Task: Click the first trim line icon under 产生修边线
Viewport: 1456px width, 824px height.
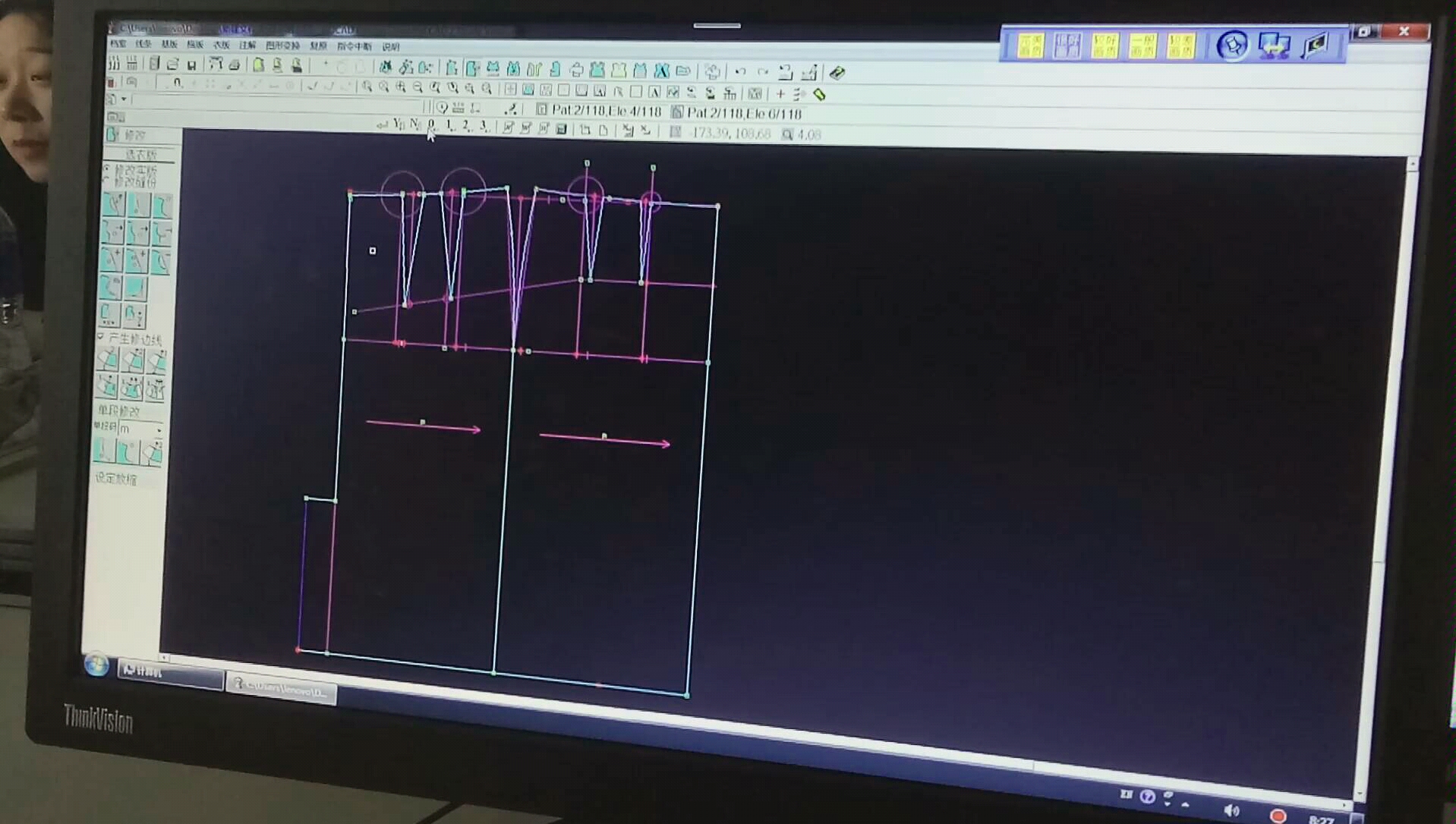Action: (108, 359)
